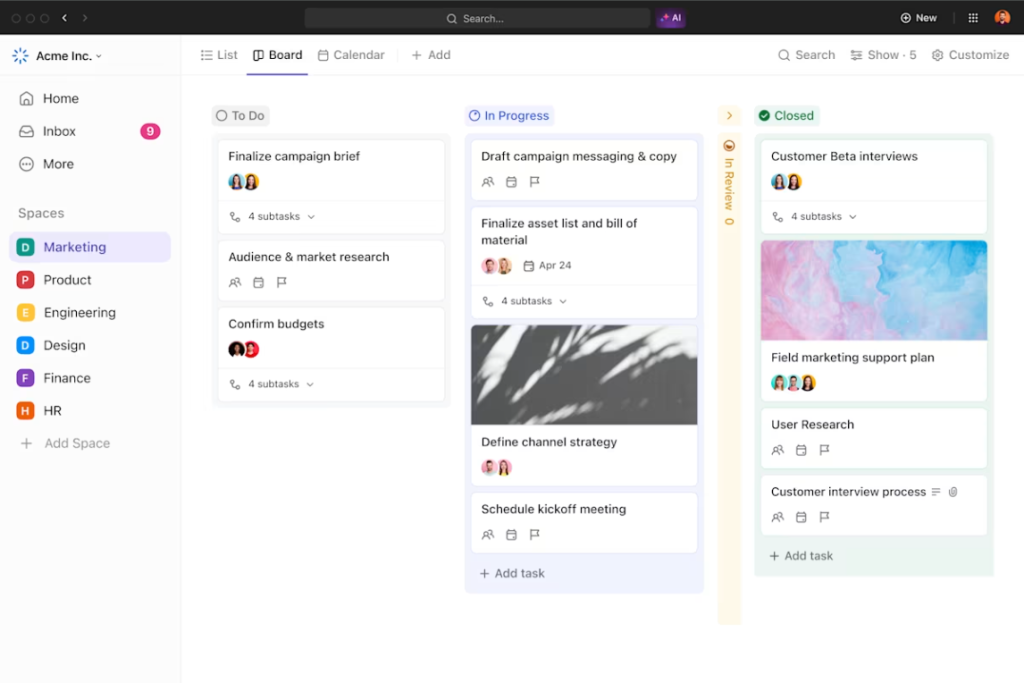Open the apps grid icon in top bar
This screenshot has height=683, width=1024.
pyautogui.click(x=973, y=18)
